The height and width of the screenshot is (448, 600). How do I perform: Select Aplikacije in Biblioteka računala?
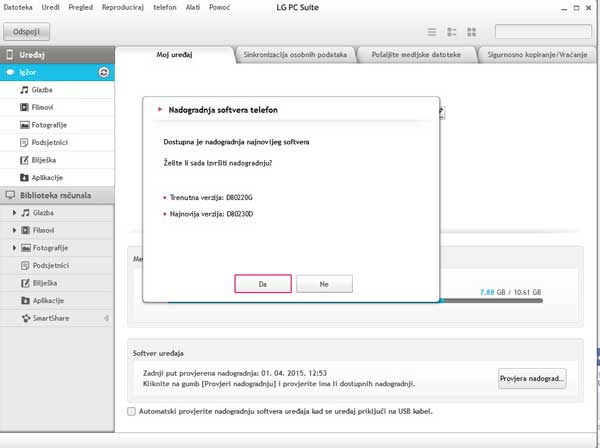tap(57, 301)
